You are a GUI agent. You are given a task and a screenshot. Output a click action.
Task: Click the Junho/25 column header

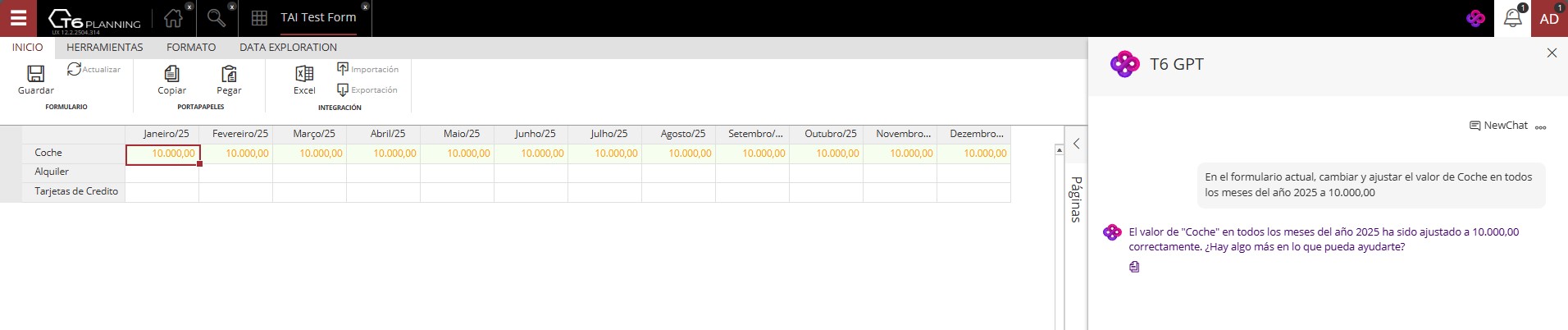click(531, 134)
